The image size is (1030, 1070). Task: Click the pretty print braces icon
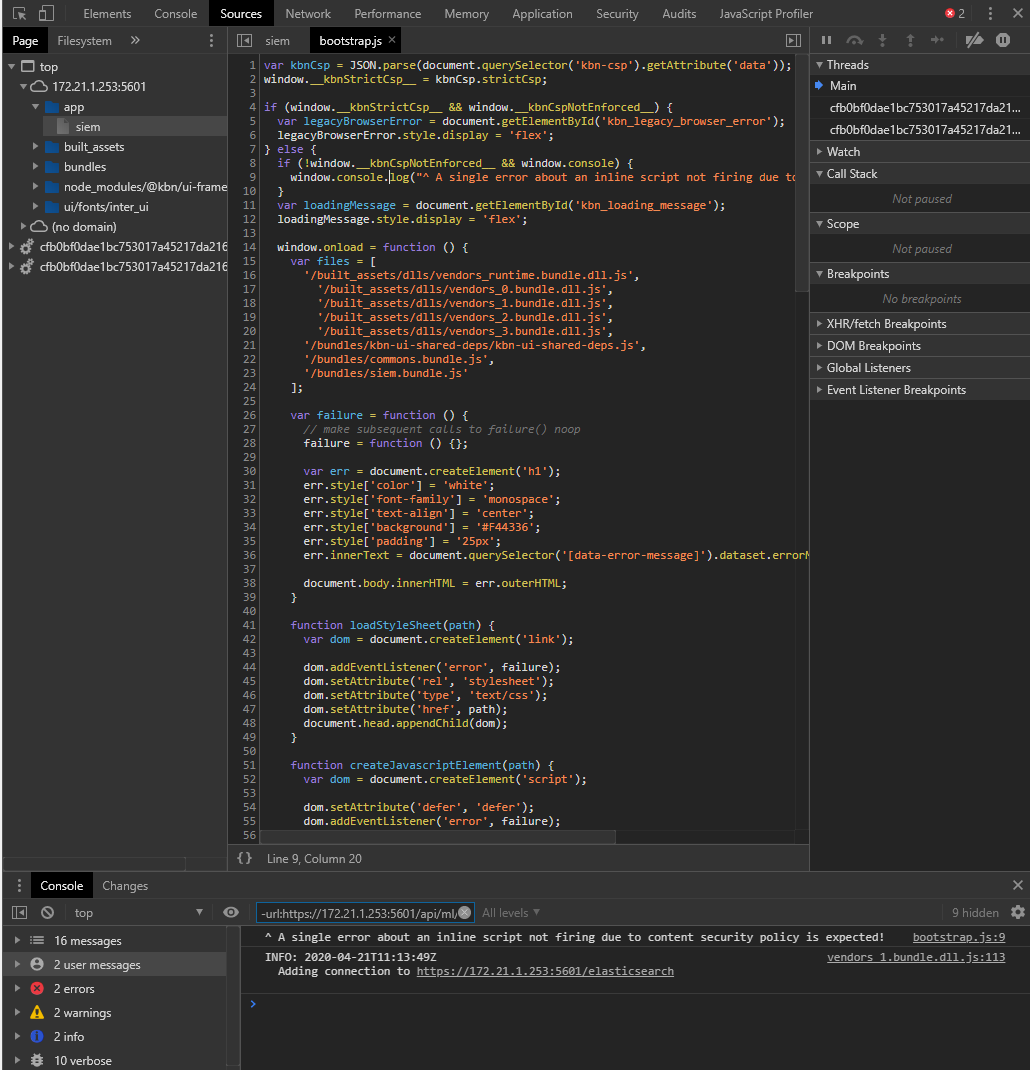[x=245, y=858]
